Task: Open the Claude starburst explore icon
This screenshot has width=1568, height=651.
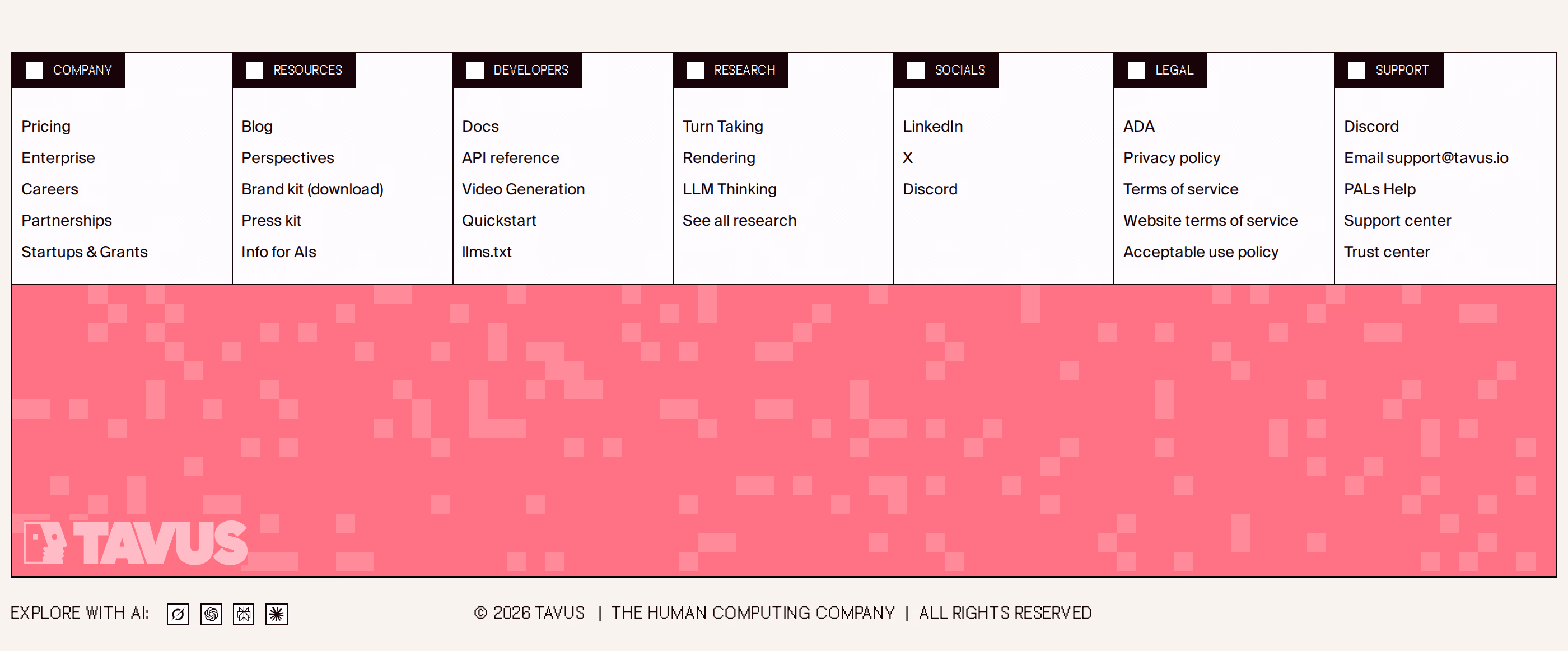Action: [276, 613]
